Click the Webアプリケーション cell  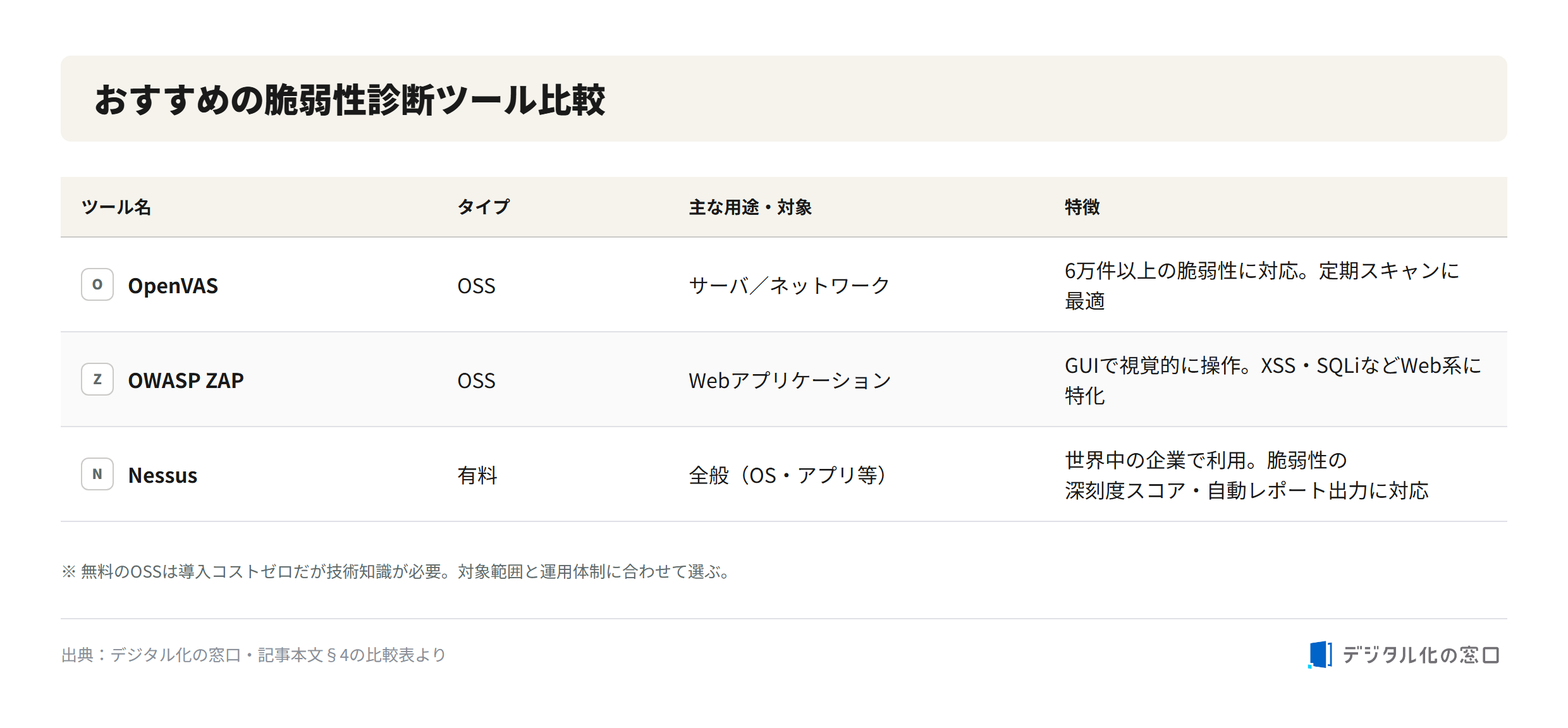pos(790,380)
